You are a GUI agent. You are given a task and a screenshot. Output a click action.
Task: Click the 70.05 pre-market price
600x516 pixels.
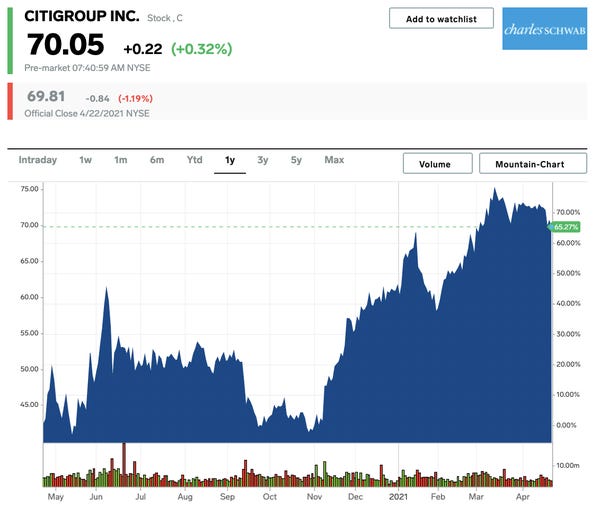coord(65,44)
